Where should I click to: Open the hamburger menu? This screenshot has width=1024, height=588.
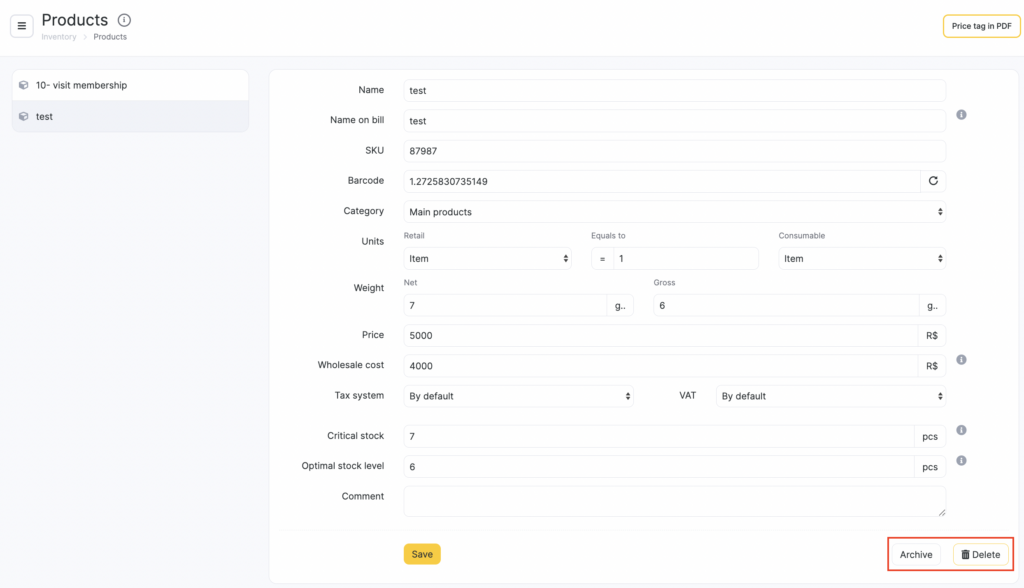tap(22, 26)
